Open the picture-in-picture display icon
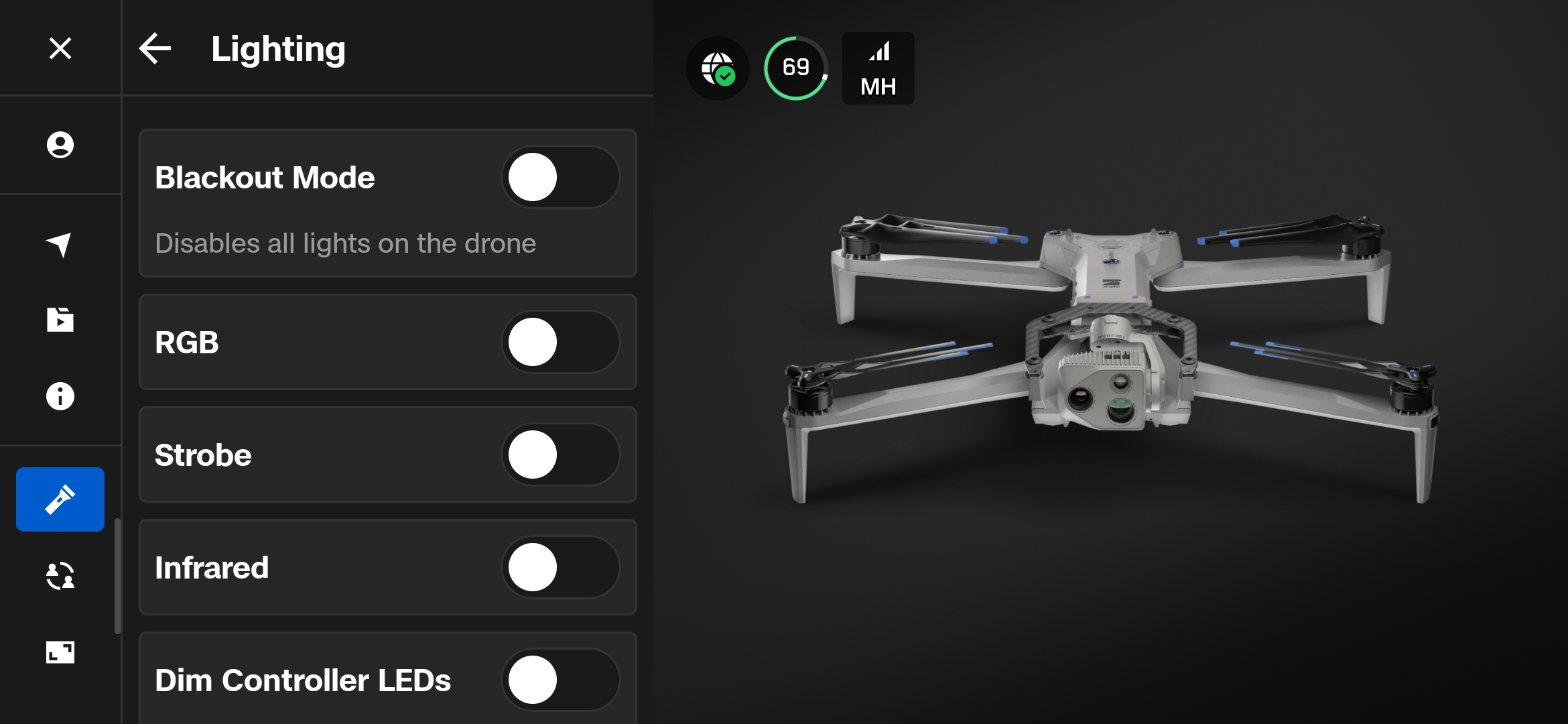Image resolution: width=1568 pixels, height=724 pixels. point(60,652)
